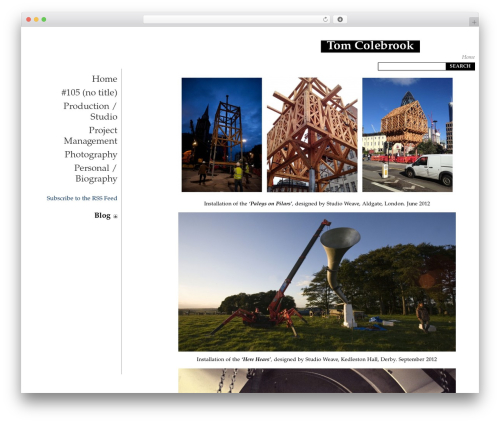
Task: Click the browser reload icon
Action: [325, 19]
